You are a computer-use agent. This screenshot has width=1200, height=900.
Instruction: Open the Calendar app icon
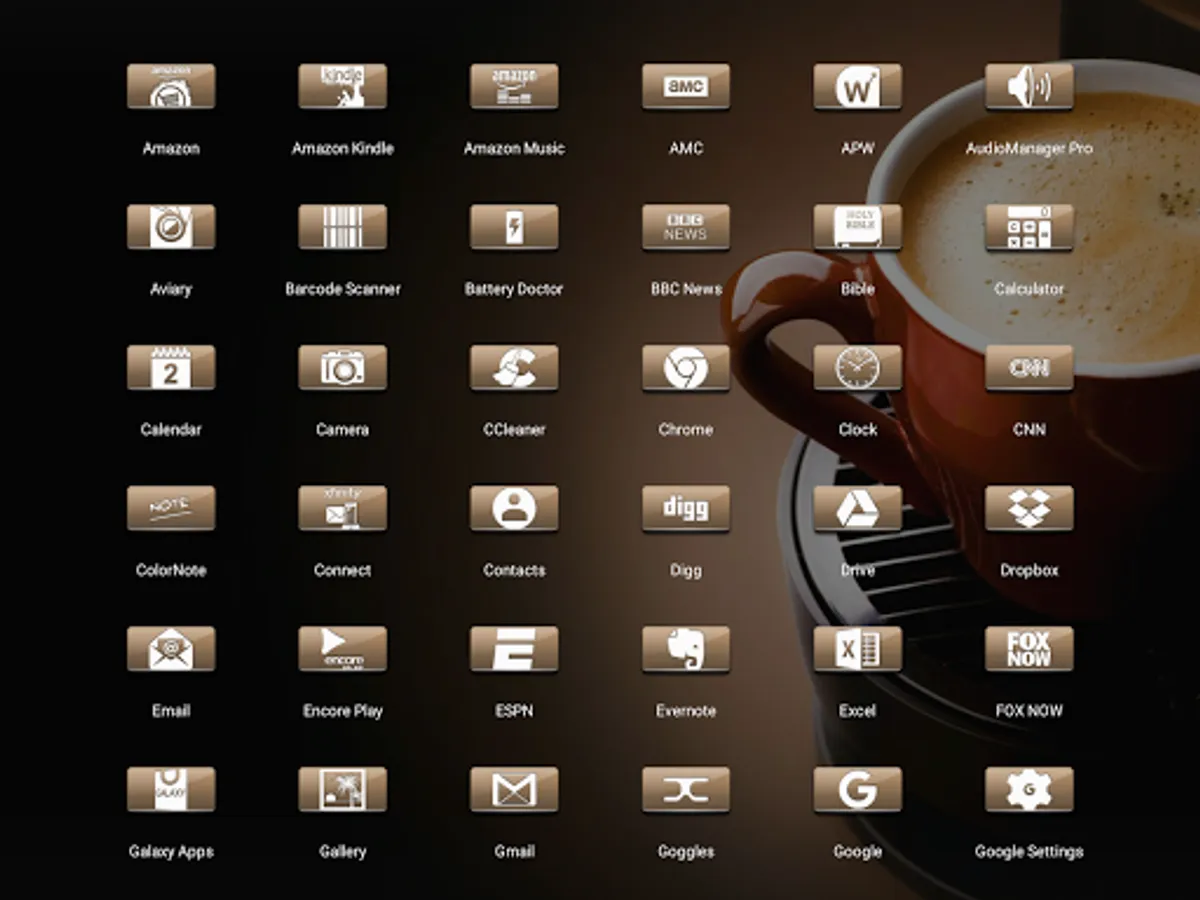171,369
